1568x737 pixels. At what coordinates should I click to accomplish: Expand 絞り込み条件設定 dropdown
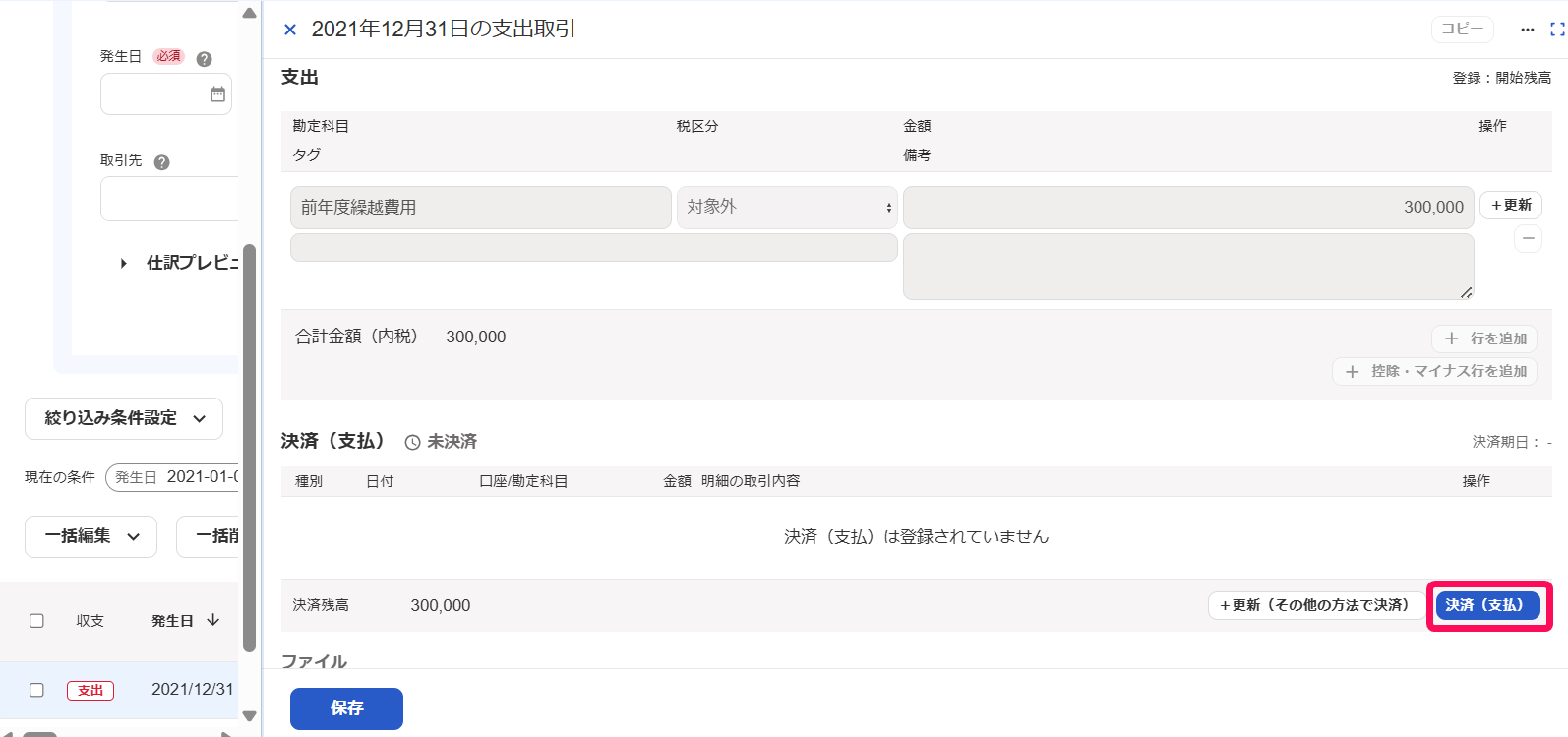click(124, 418)
